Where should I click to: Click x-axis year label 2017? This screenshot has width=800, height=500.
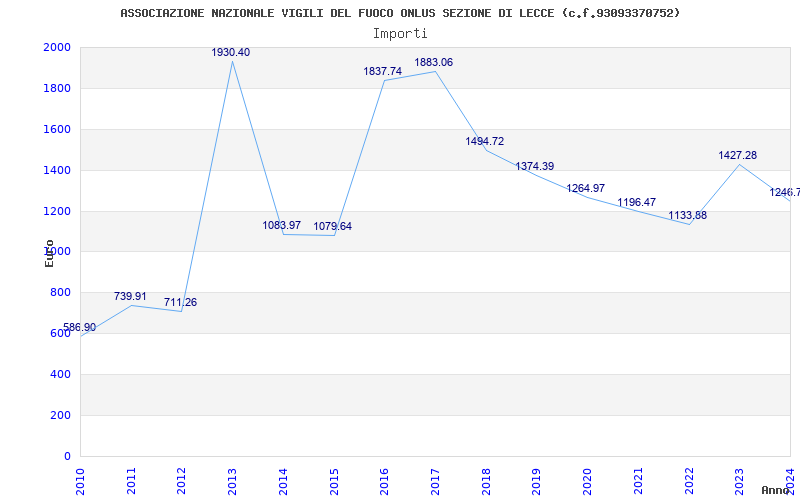435,481
